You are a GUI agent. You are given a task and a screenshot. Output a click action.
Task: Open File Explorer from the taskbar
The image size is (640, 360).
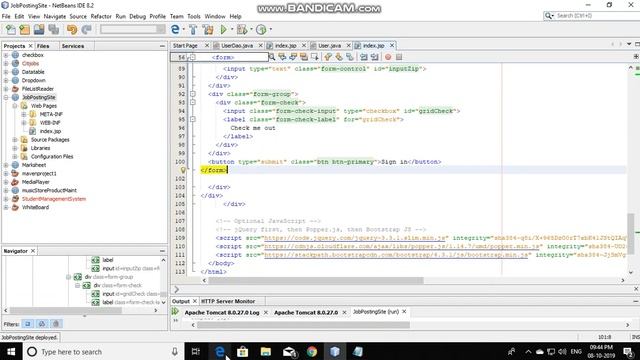(266, 351)
